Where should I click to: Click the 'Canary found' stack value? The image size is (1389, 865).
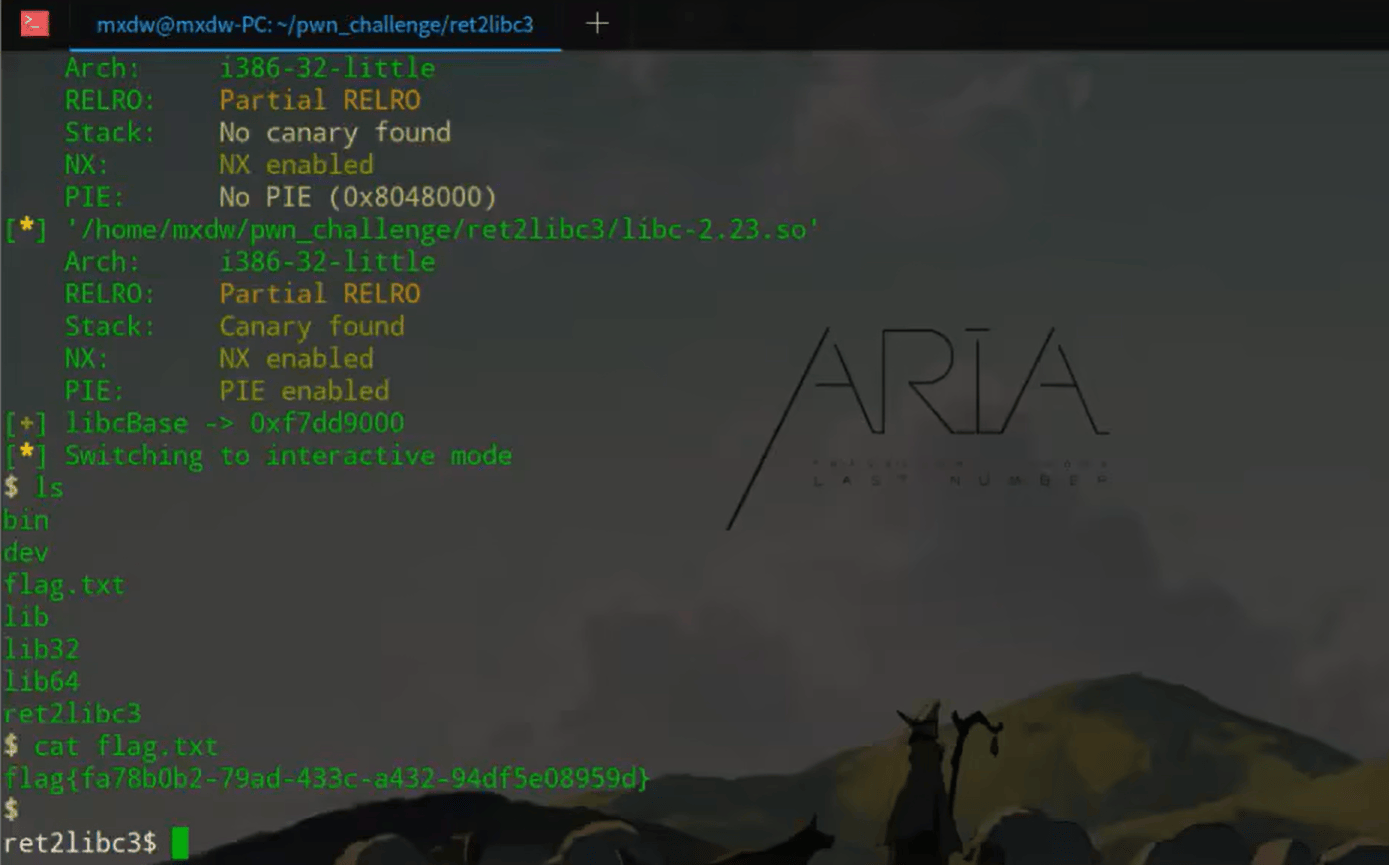pyautogui.click(x=312, y=326)
